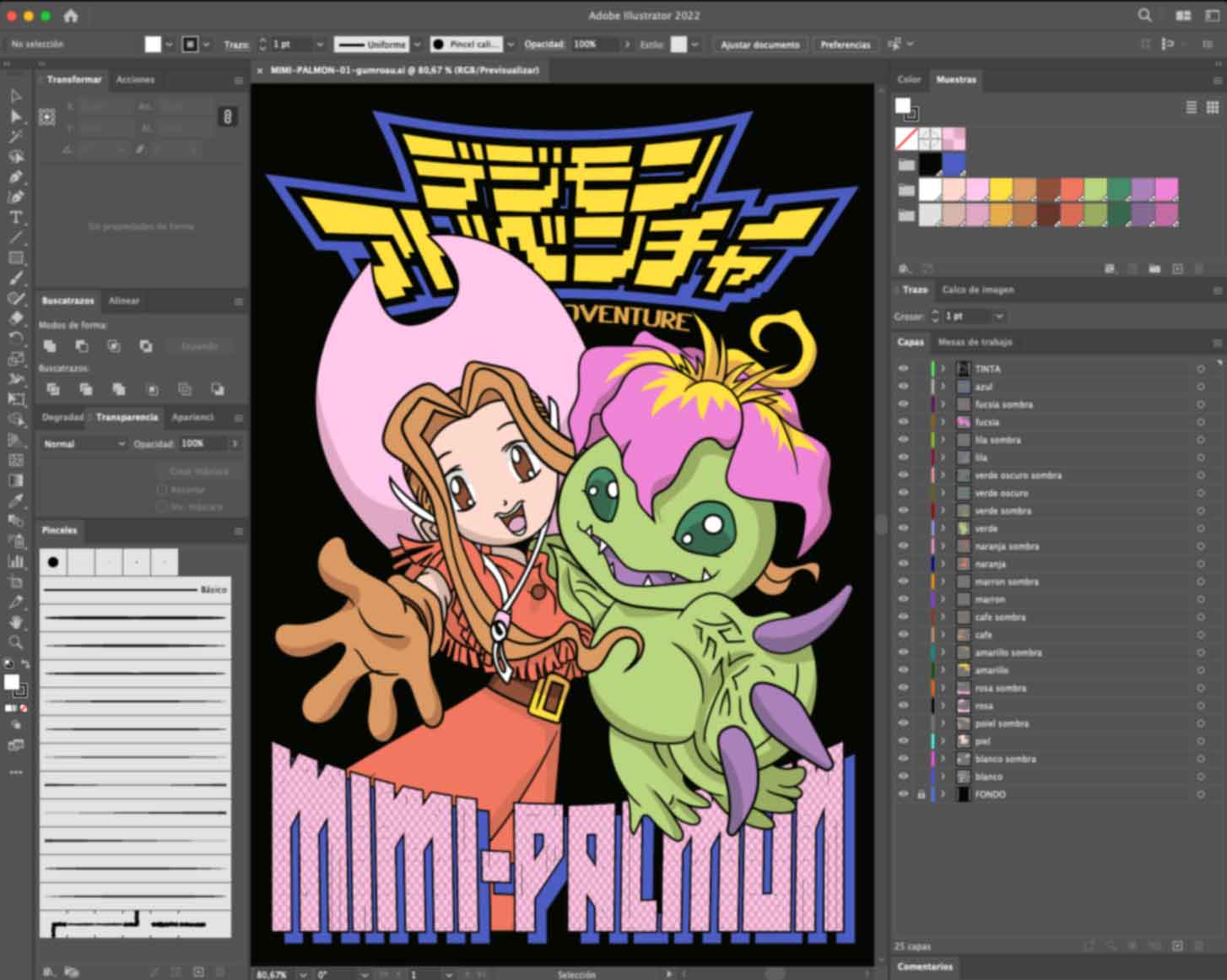
Task: Select the Pen tool
Action: coord(15,177)
